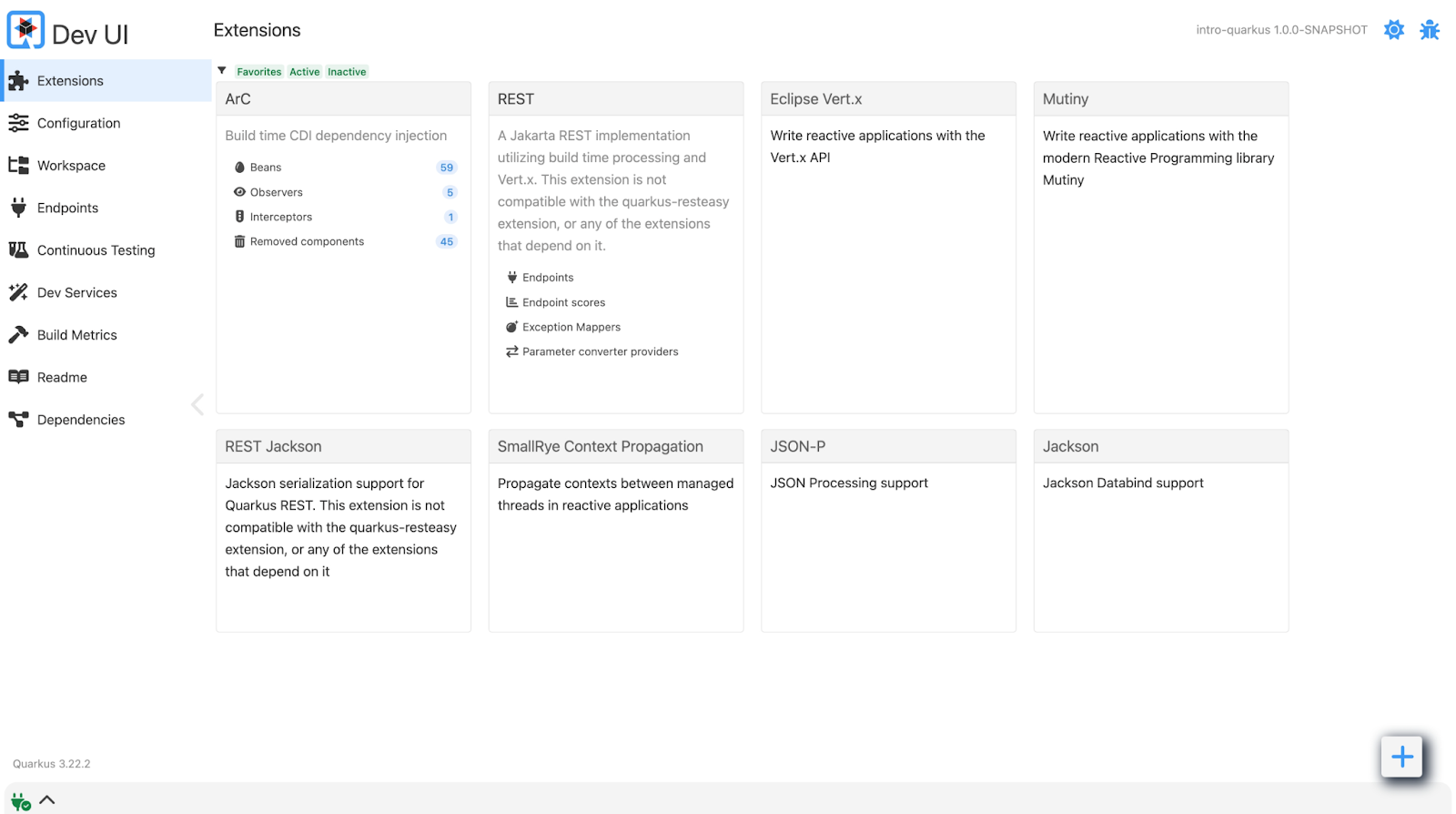This screenshot has width=1456, height=814.
Task: Expand the bottom drawer with chevron up
Action: coord(47,799)
